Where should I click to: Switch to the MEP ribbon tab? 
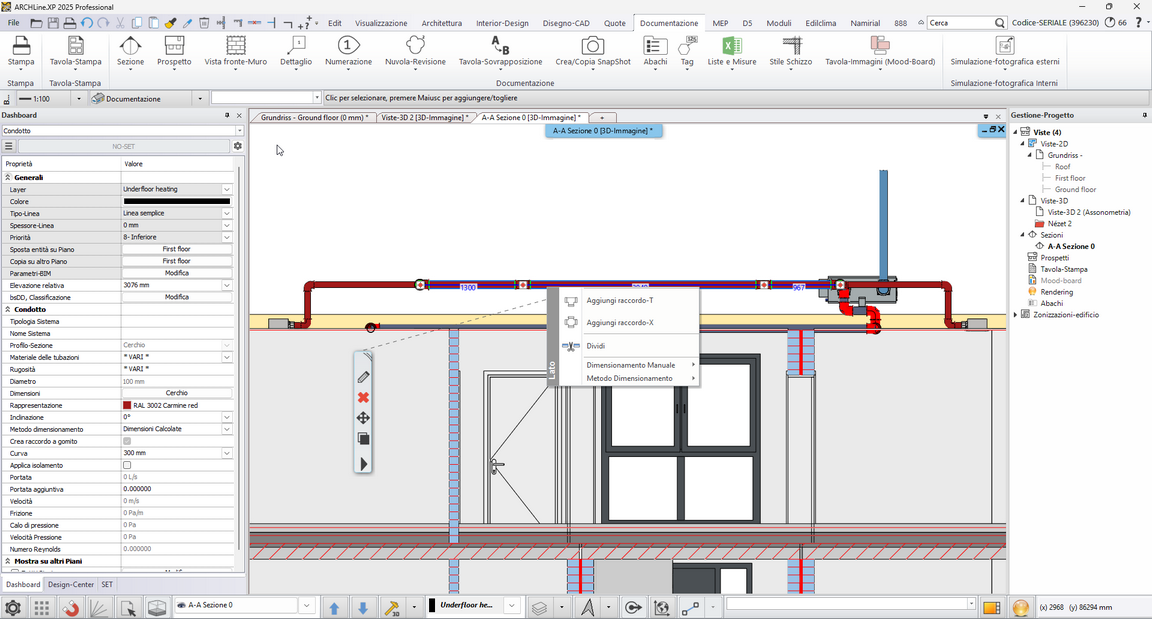[x=720, y=23]
